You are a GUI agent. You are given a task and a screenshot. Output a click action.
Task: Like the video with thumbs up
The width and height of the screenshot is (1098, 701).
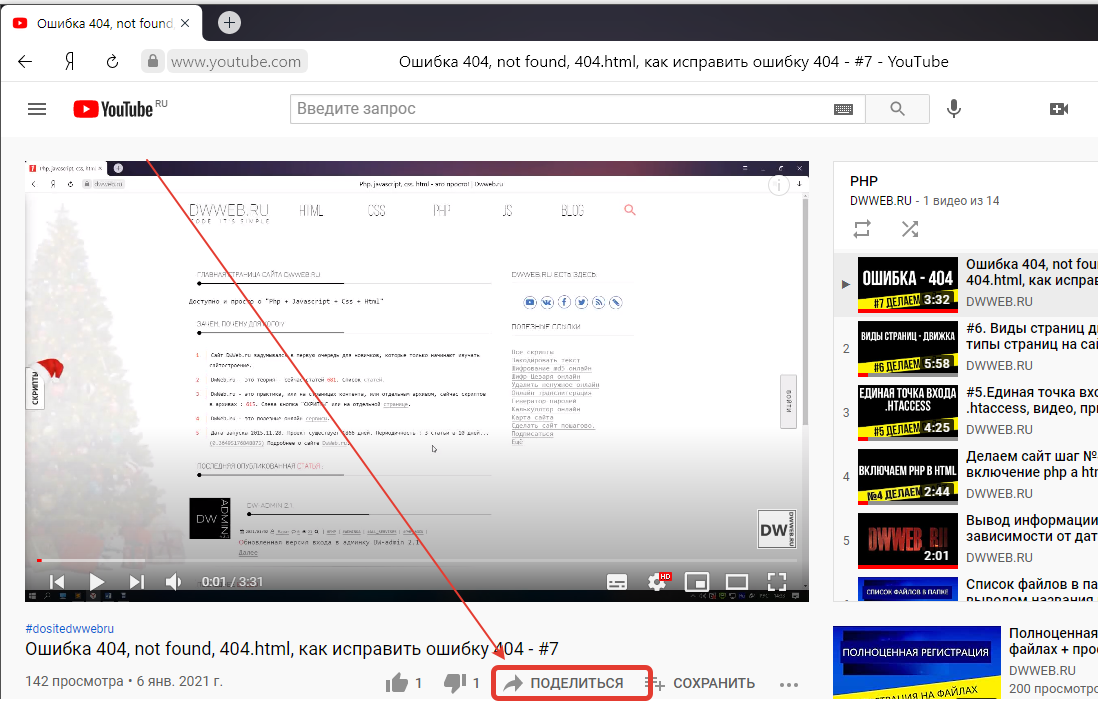[x=397, y=683]
